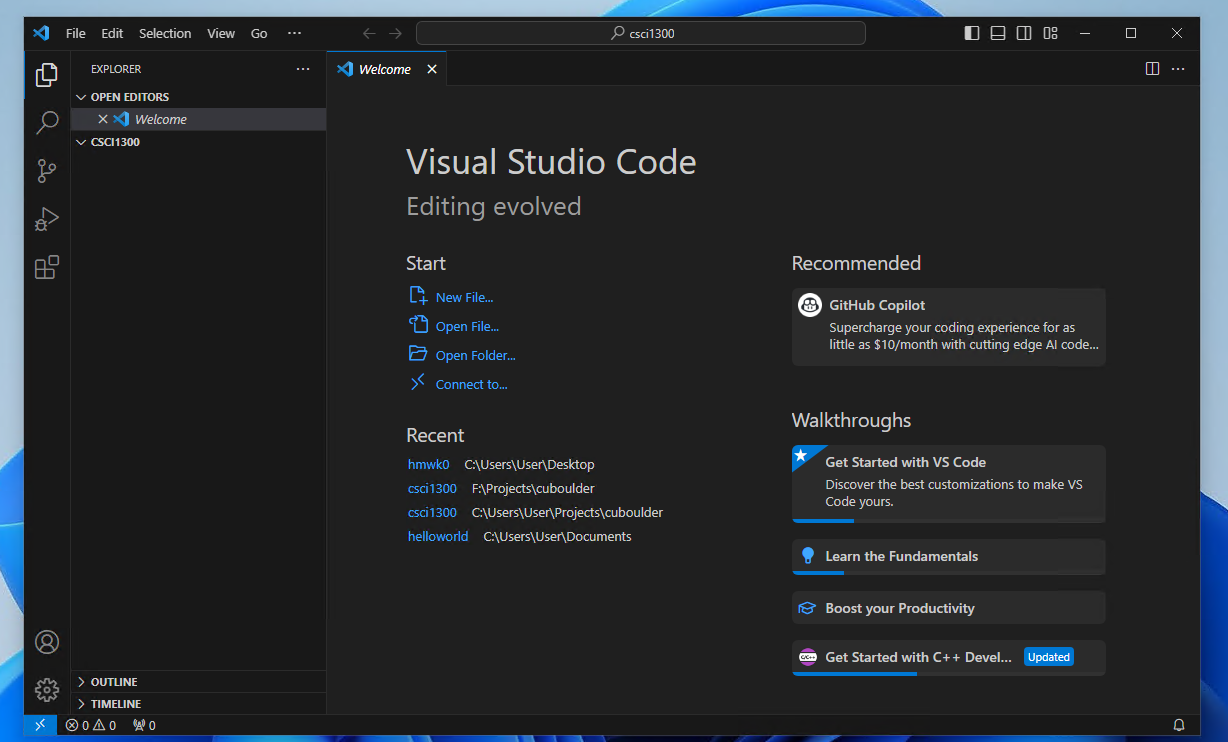The image size is (1228, 742).
Task: Click the Open Folder icon under Start
Action: tap(418, 354)
